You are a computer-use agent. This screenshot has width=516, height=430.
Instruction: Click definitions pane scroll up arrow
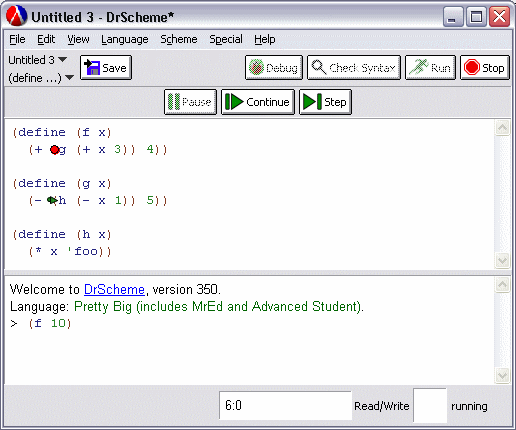502,128
